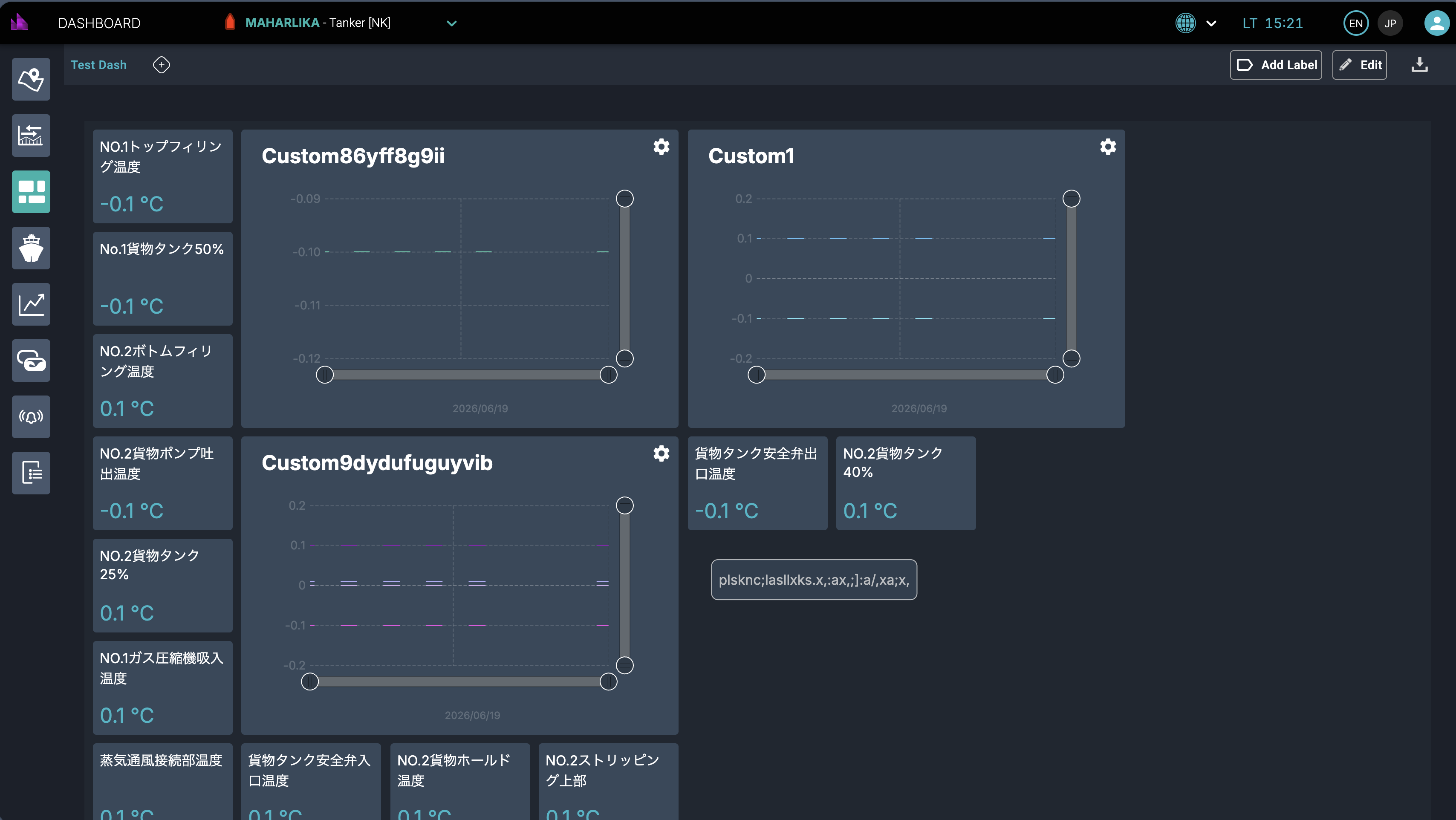
Task: Click top vertical range handle on Custom1
Action: coord(1071,198)
